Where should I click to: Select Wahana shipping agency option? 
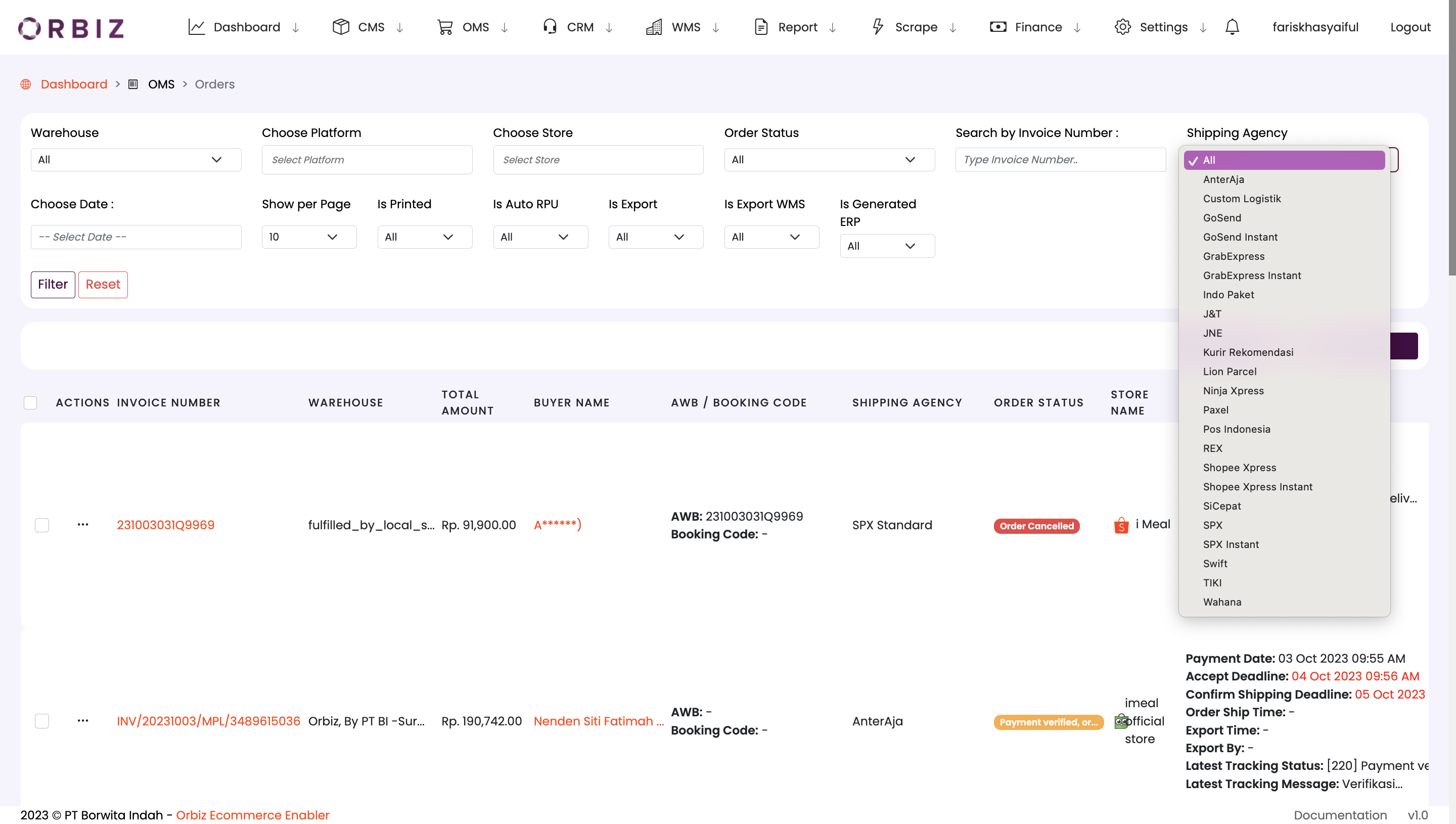point(1284,602)
